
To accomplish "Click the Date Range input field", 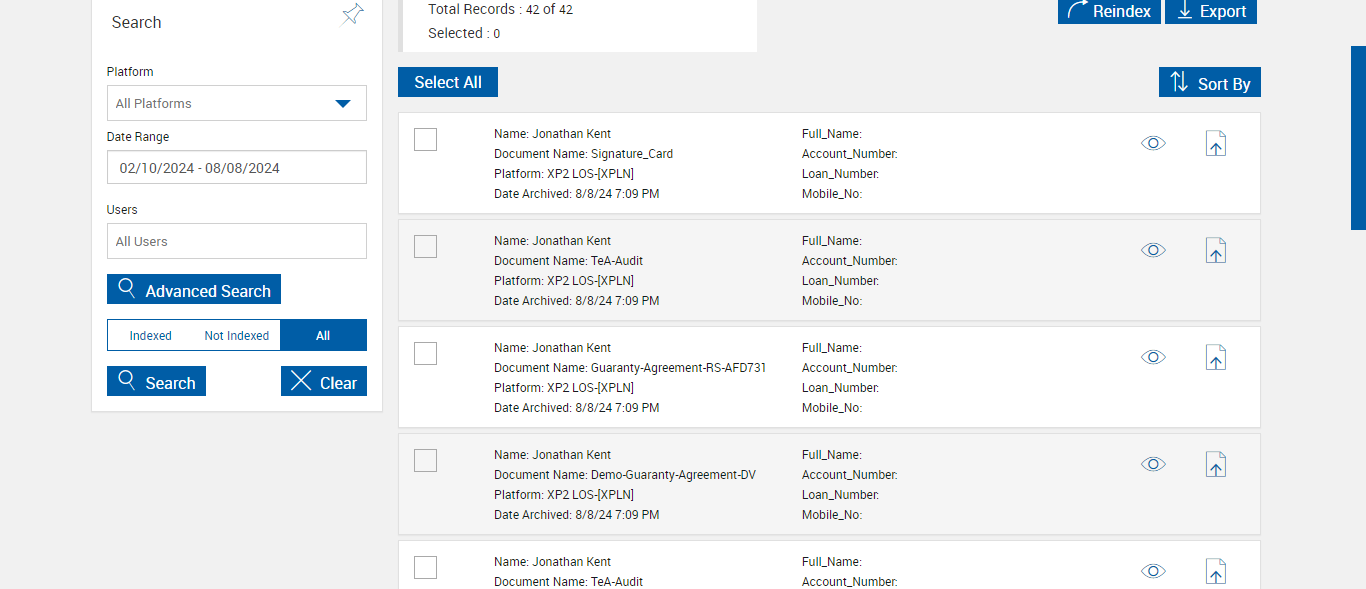I will tap(237, 168).
